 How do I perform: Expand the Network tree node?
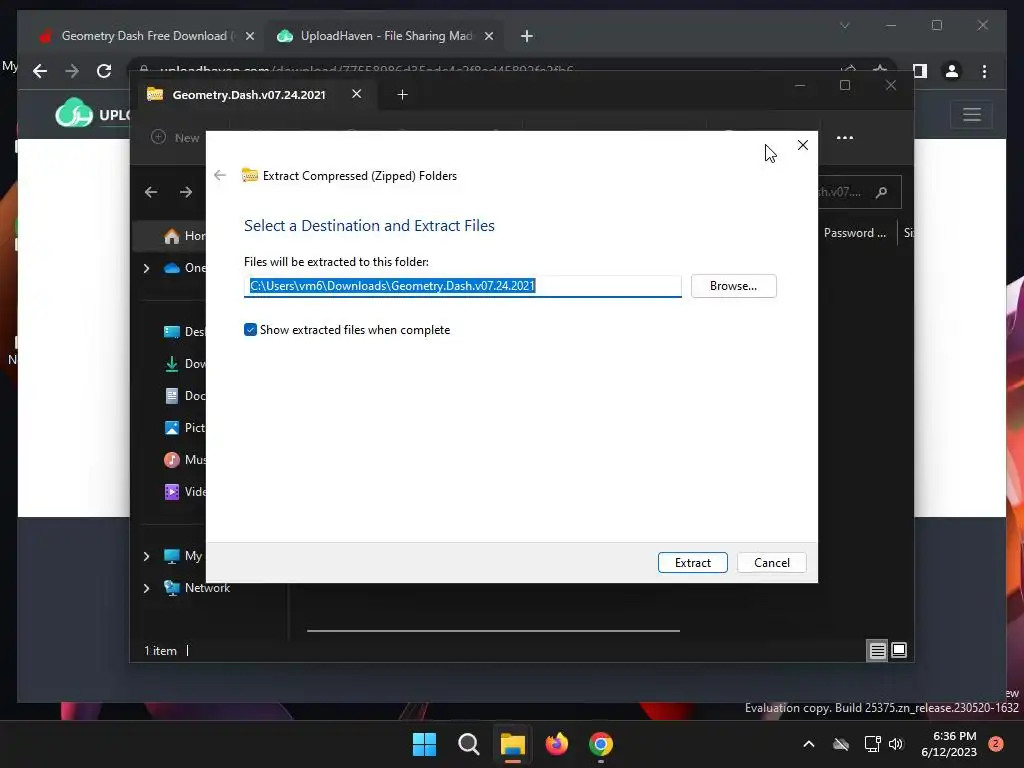(x=146, y=588)
